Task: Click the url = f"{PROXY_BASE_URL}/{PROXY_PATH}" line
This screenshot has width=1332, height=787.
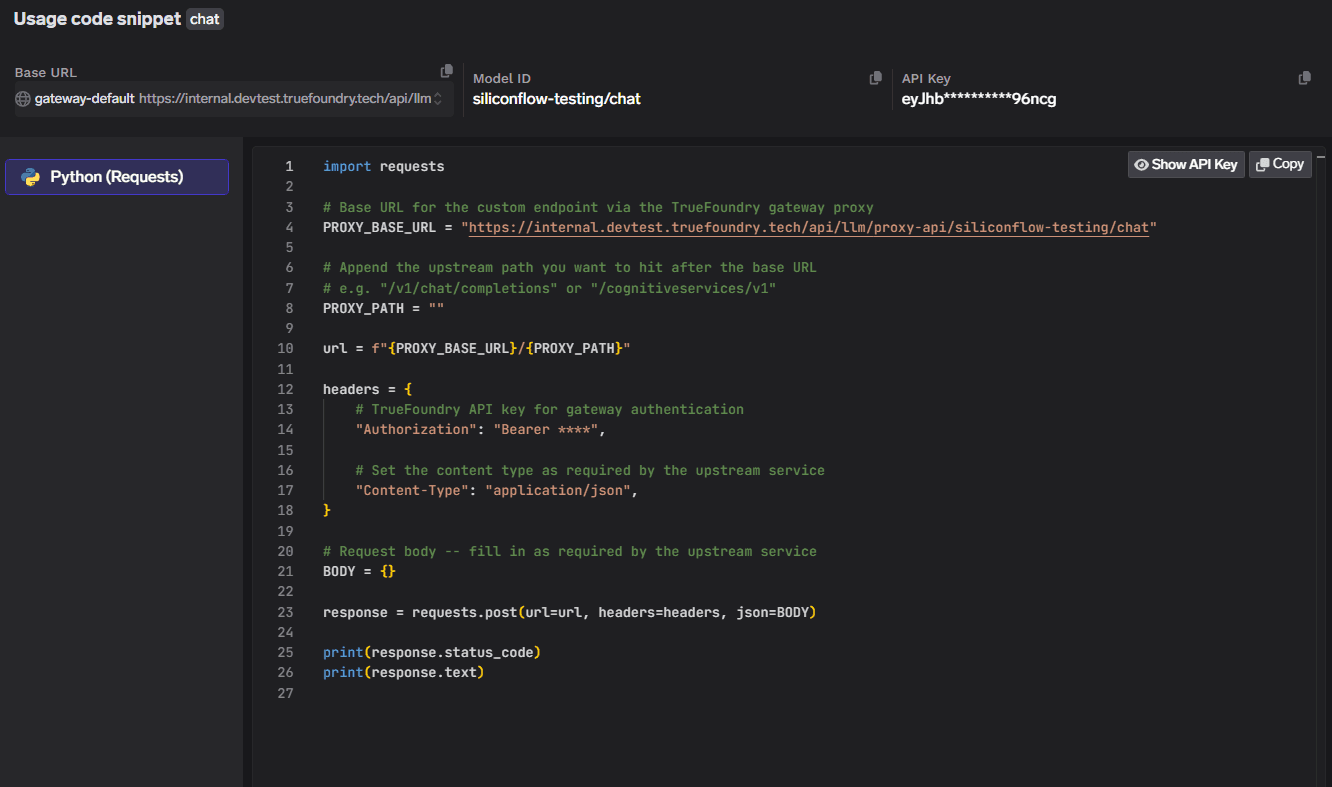Action: click(476, 349)
